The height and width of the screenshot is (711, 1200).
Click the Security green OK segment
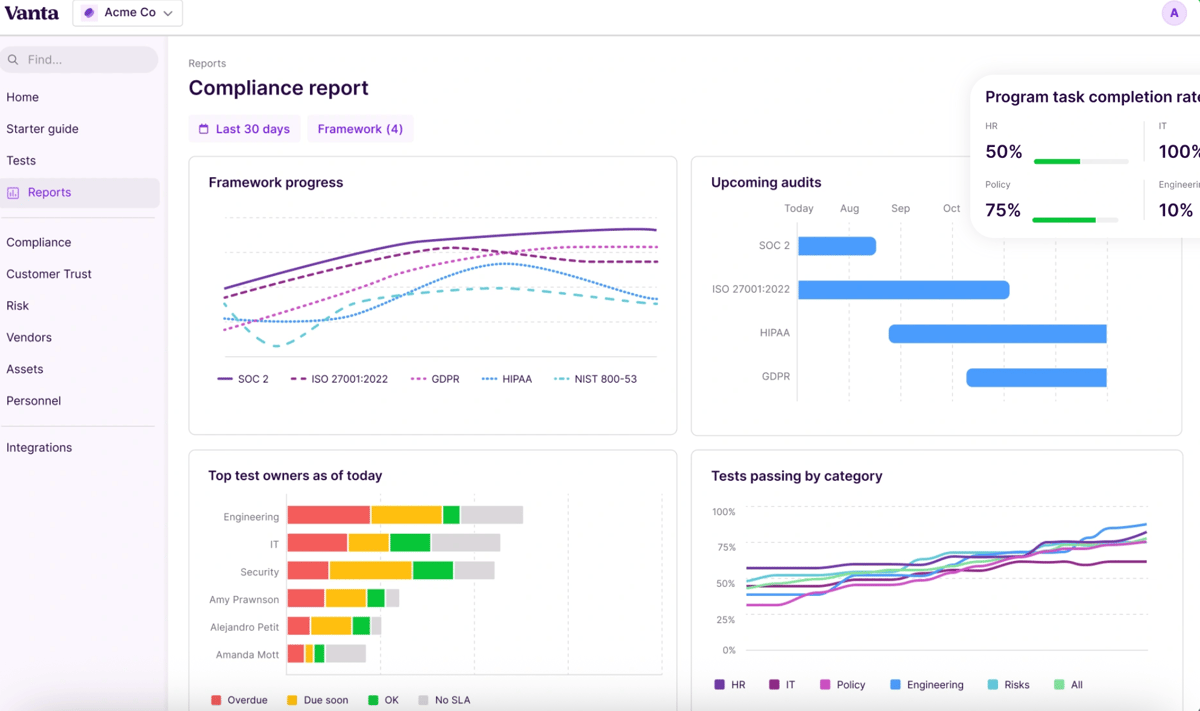433,571
